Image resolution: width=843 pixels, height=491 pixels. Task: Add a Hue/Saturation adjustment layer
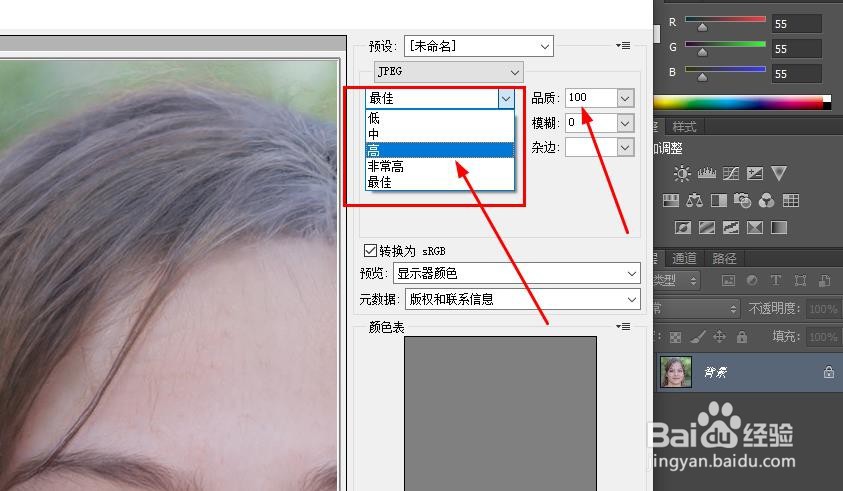[x=670, y=201]
